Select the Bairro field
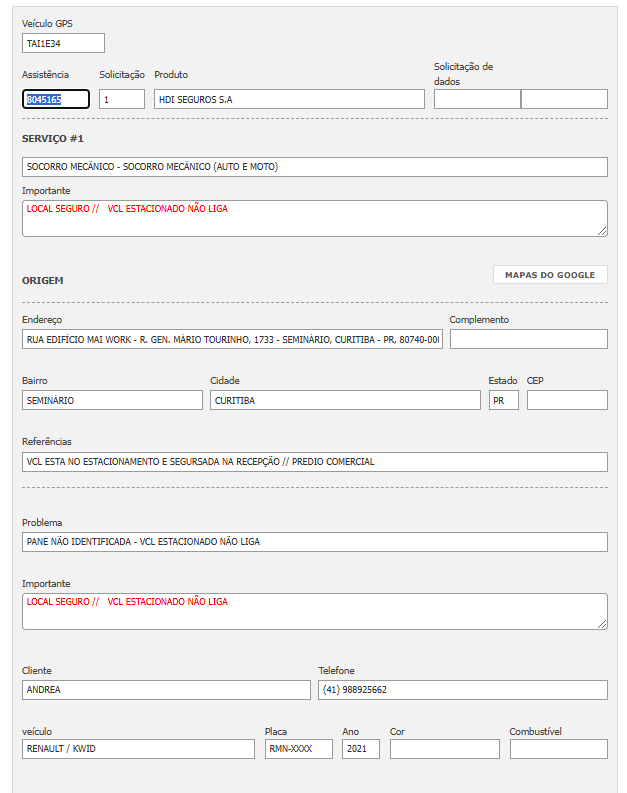Screen dimensions: 627x793 (x=112, y=400)
